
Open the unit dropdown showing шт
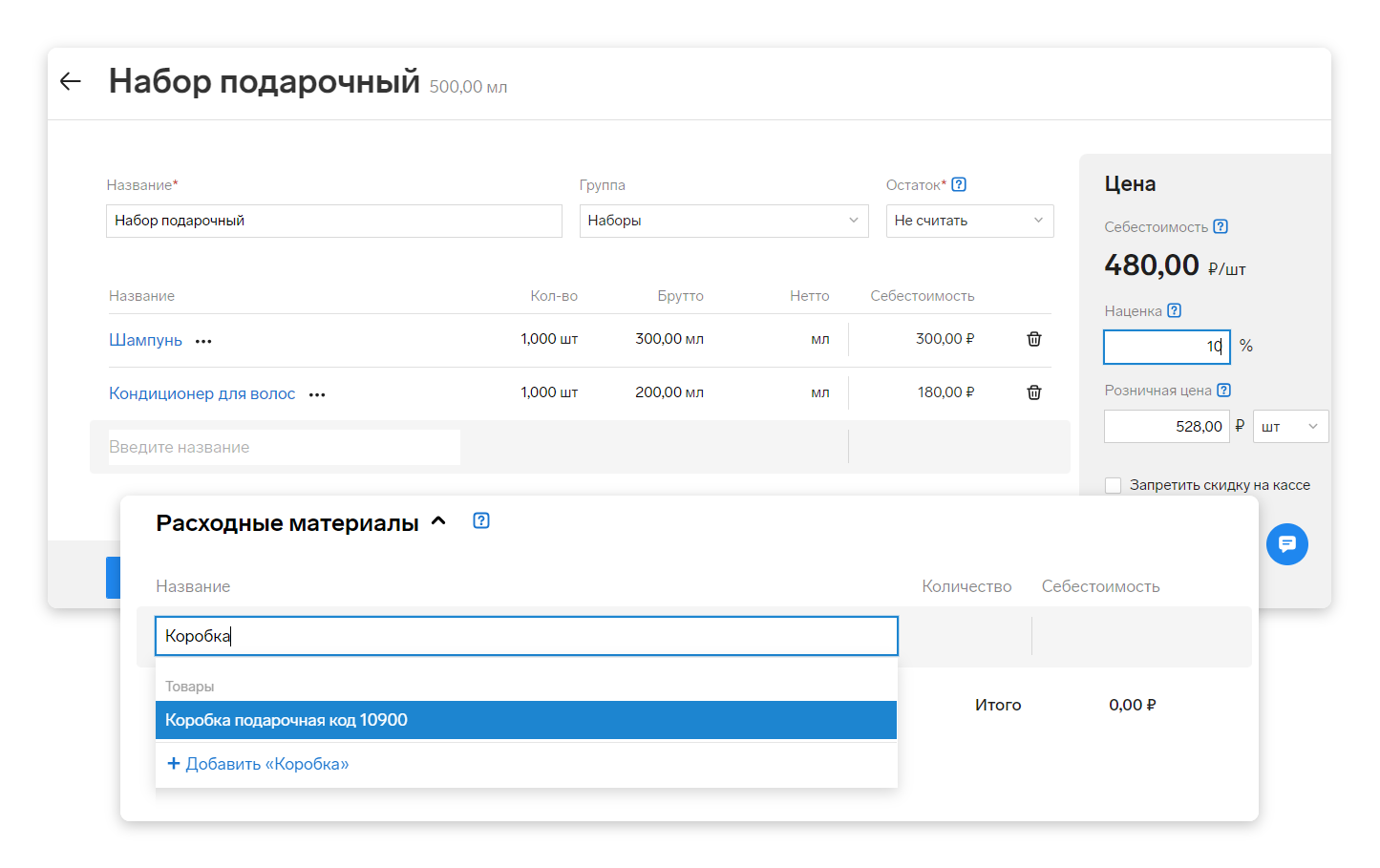[x=1289, y=427]
